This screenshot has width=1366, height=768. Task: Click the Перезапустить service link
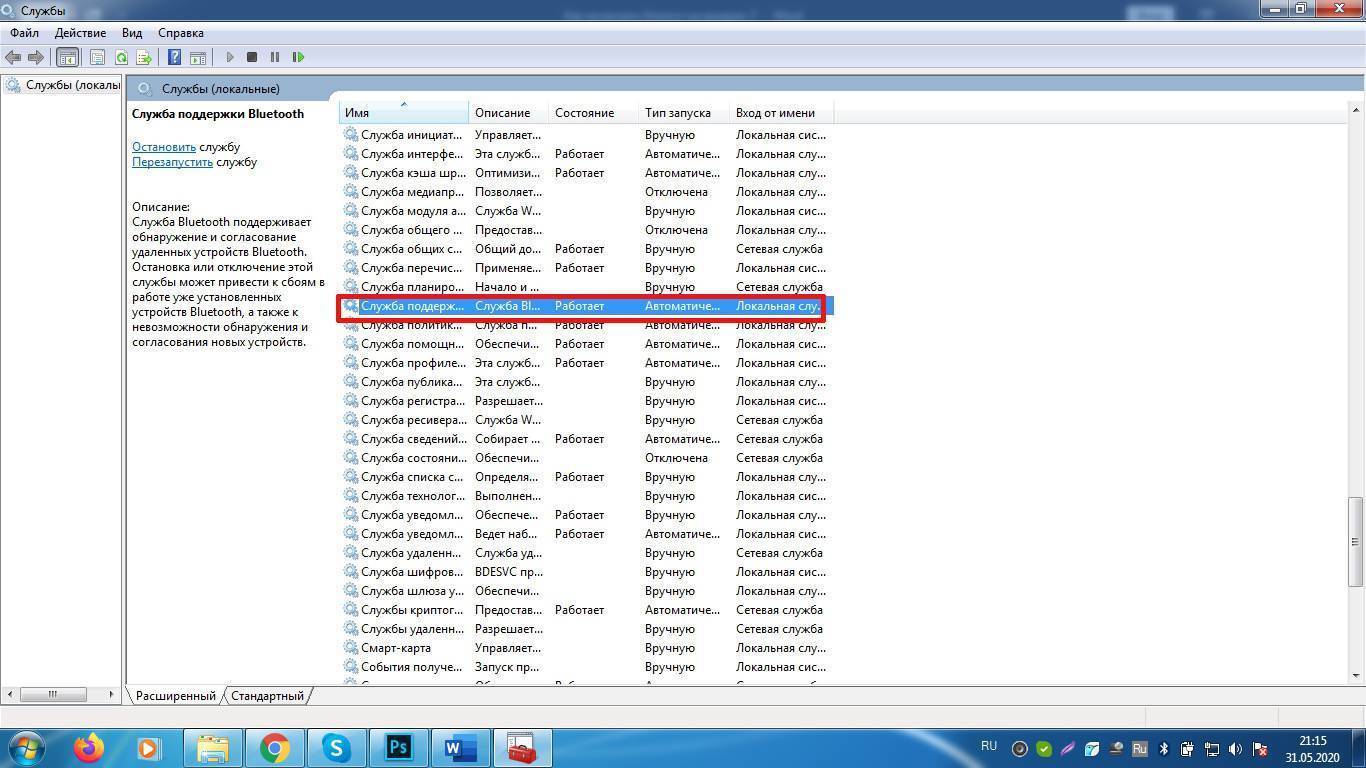click(172, 162)
